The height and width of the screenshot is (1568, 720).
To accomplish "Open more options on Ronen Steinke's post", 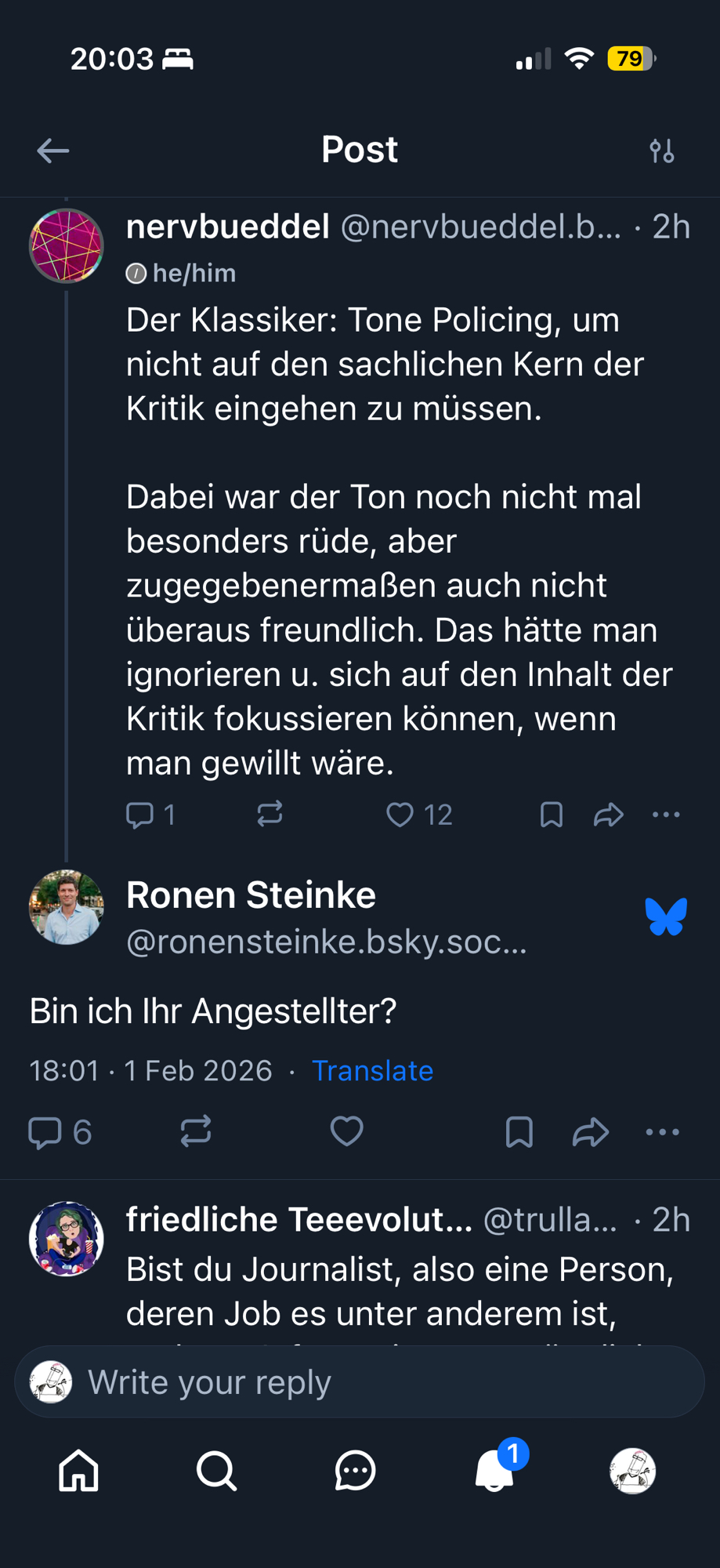I will tap(663, 1132).
